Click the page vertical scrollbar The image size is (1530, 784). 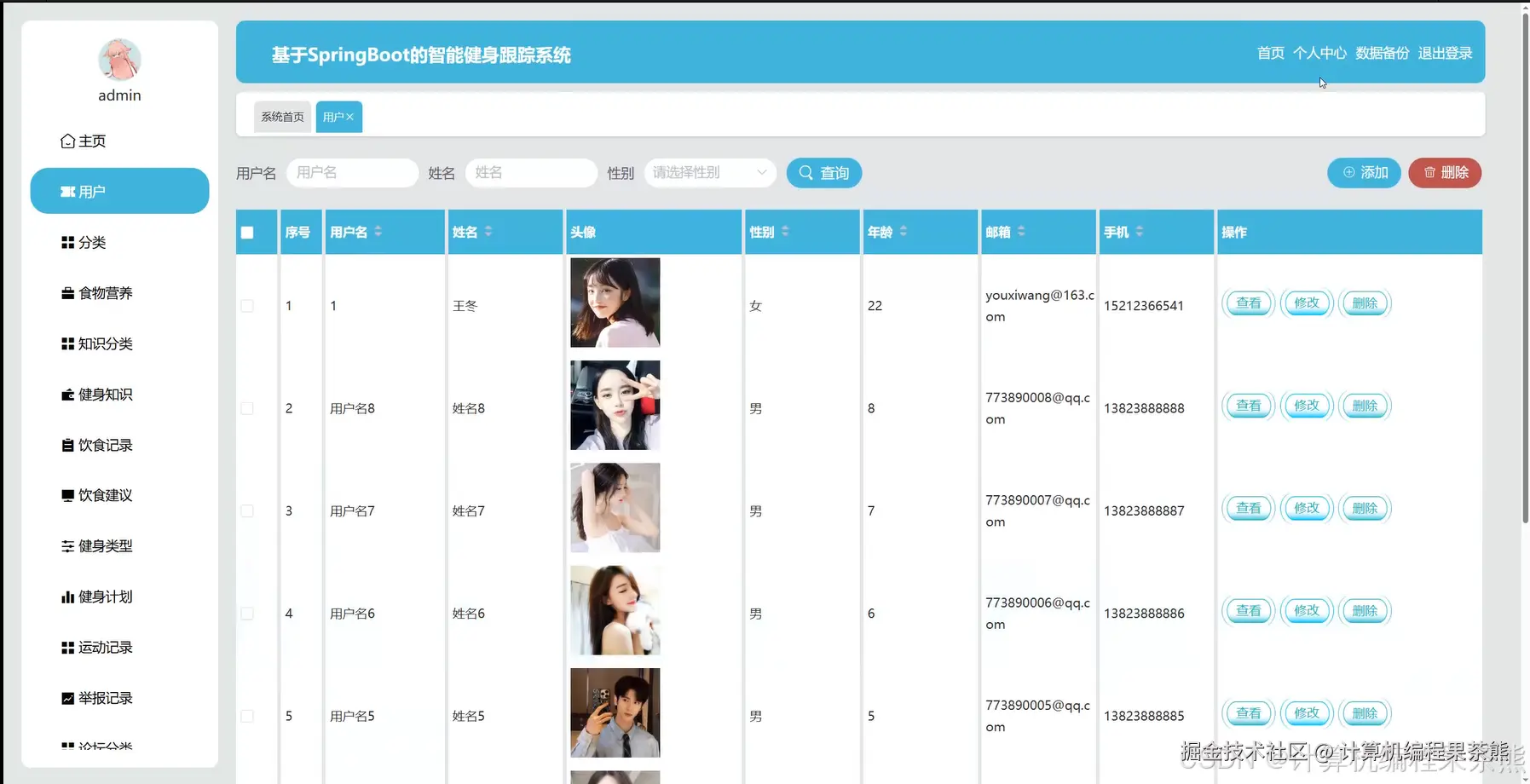click(1525, 268)
